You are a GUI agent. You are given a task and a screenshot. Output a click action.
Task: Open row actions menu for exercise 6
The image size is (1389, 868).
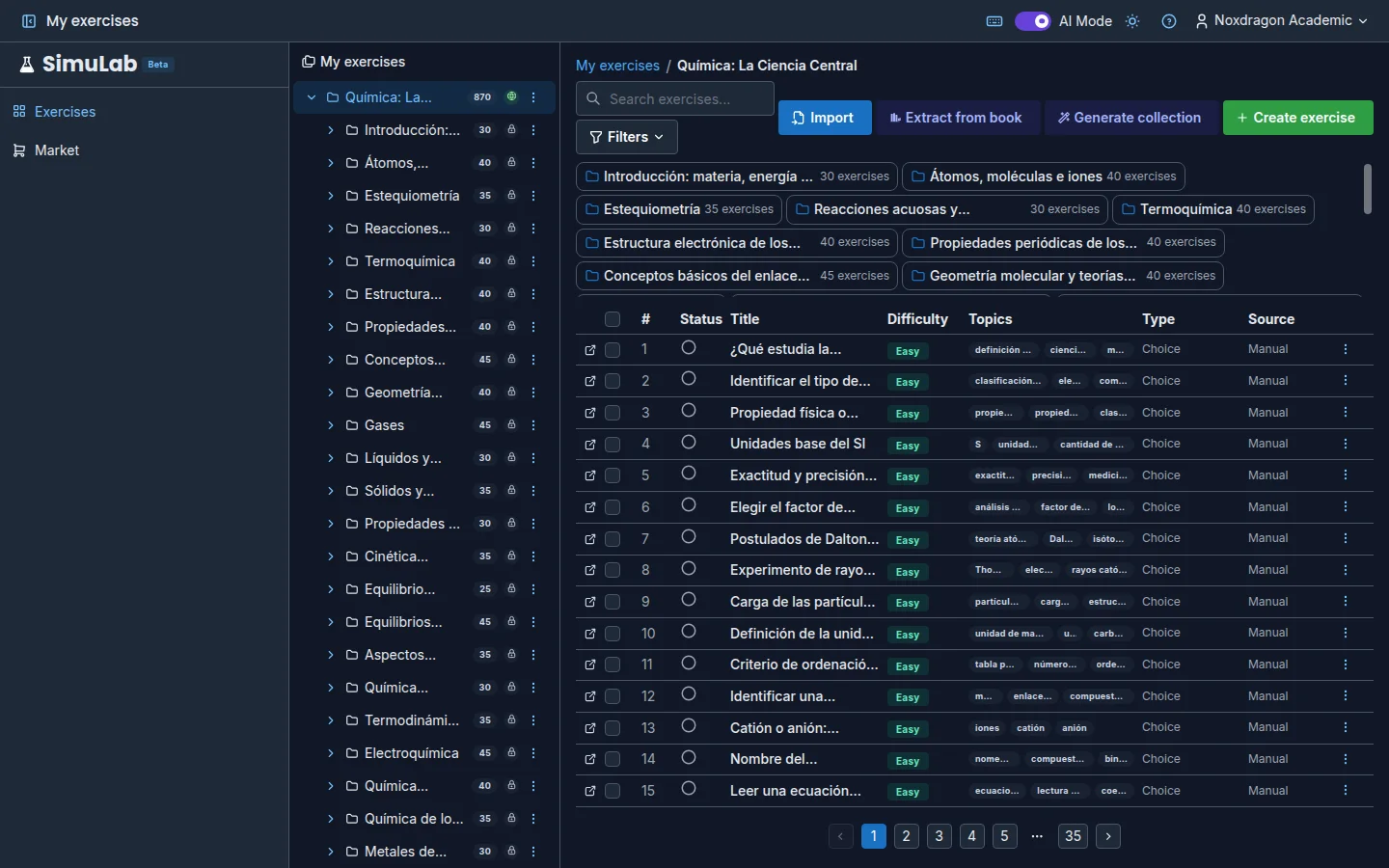click(1346, 507)
